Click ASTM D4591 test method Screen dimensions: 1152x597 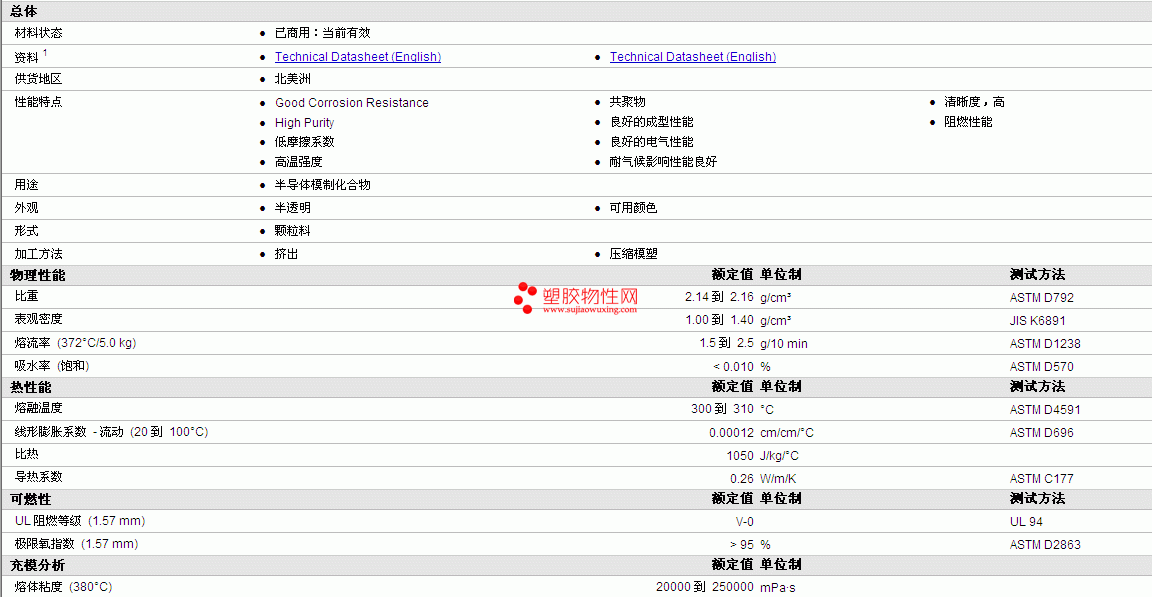tap(1045, 410)
